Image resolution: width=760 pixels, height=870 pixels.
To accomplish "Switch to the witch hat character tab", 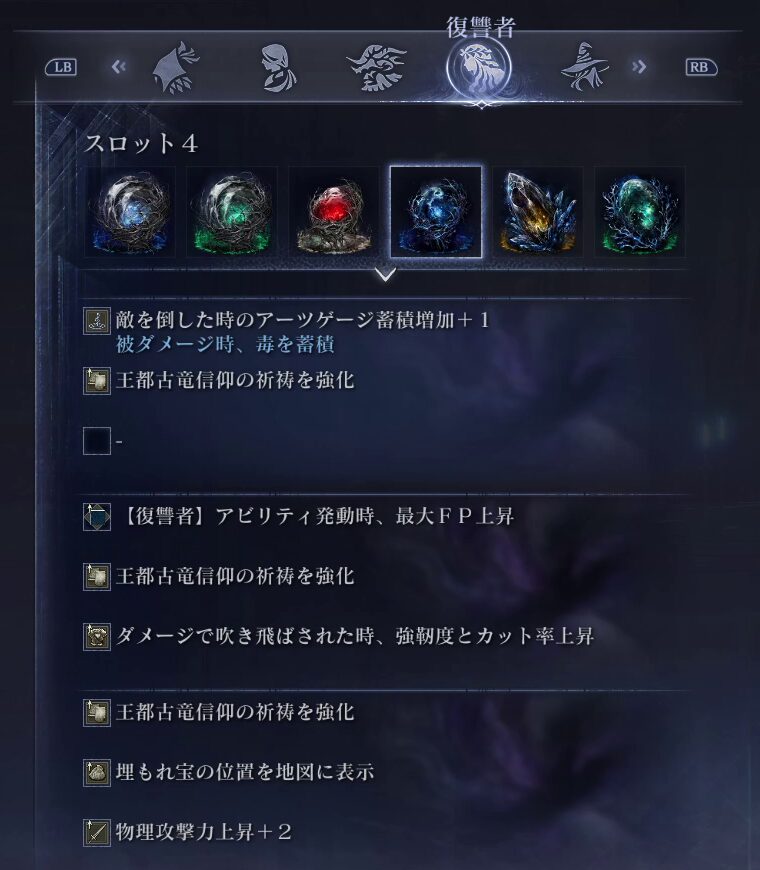I will pos(585,68).
